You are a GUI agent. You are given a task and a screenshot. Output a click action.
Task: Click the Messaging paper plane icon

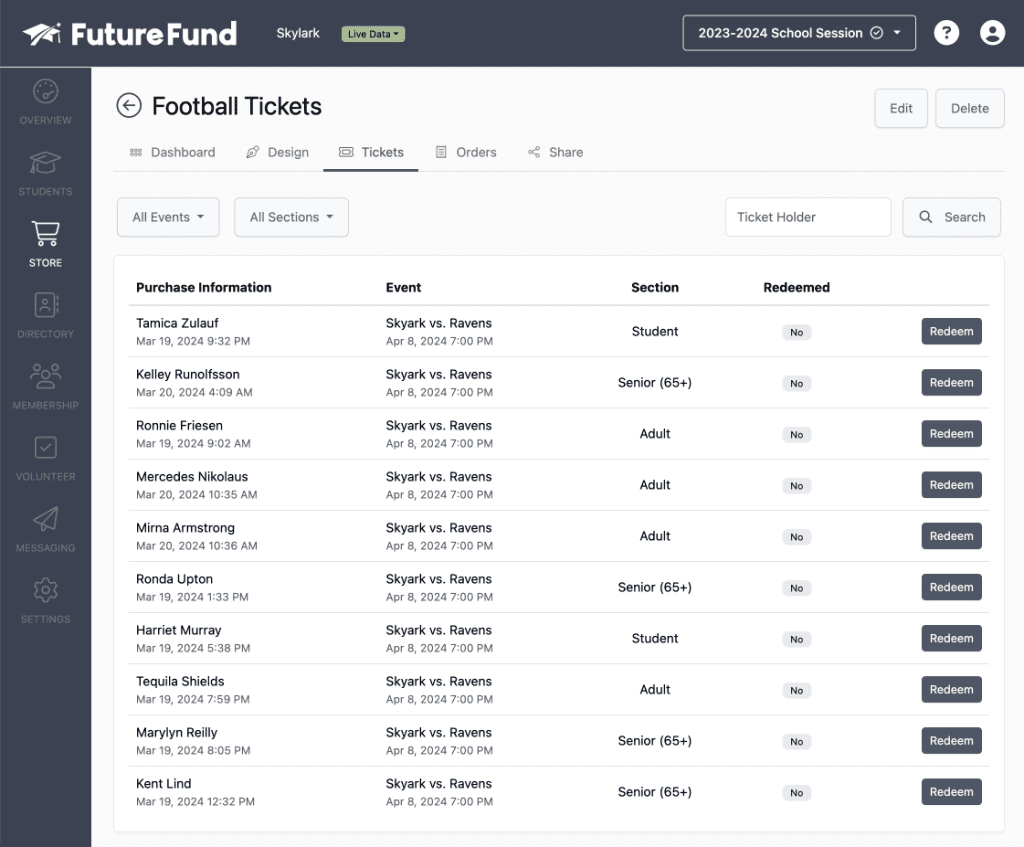pyautogui.click(x=45, y=519)
